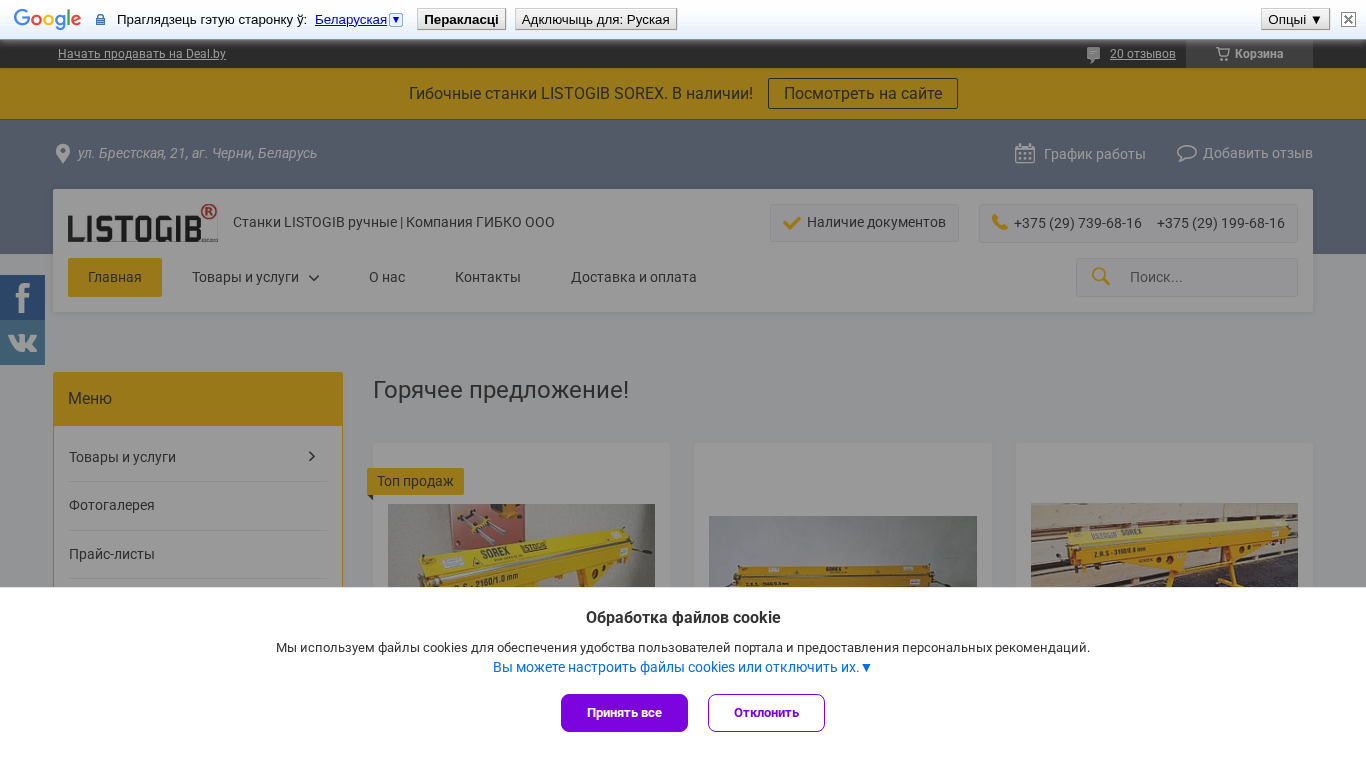The height and width of the screenshot is (768, 1366).
Task: Click Принять все cookie button
Action: [x=624, y=713]
